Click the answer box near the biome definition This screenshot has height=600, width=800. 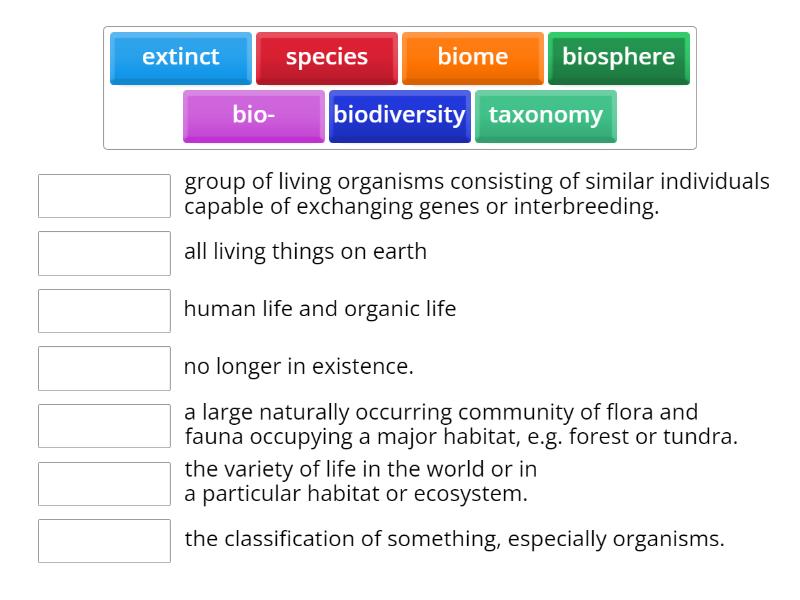pos(104,424)
